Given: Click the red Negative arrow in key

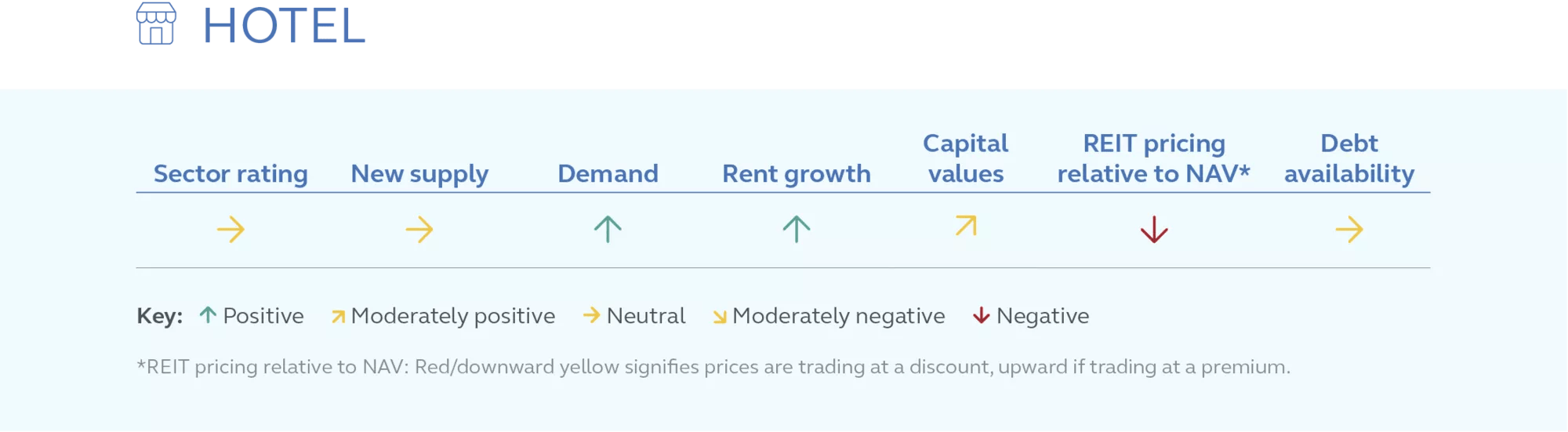Looking at the screenshot, I should (x=982, y=315).
